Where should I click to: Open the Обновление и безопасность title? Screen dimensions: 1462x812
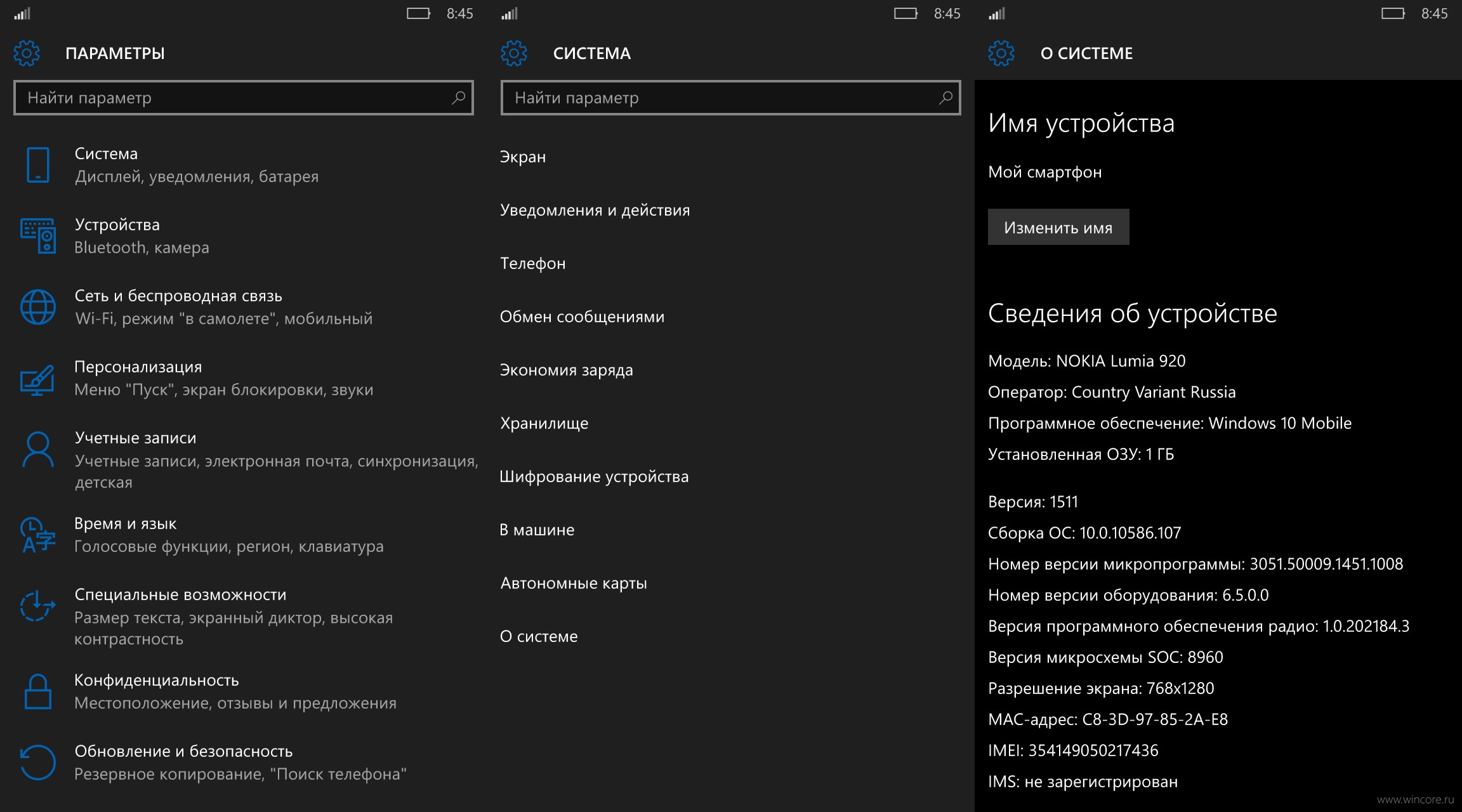click(183, 751)
